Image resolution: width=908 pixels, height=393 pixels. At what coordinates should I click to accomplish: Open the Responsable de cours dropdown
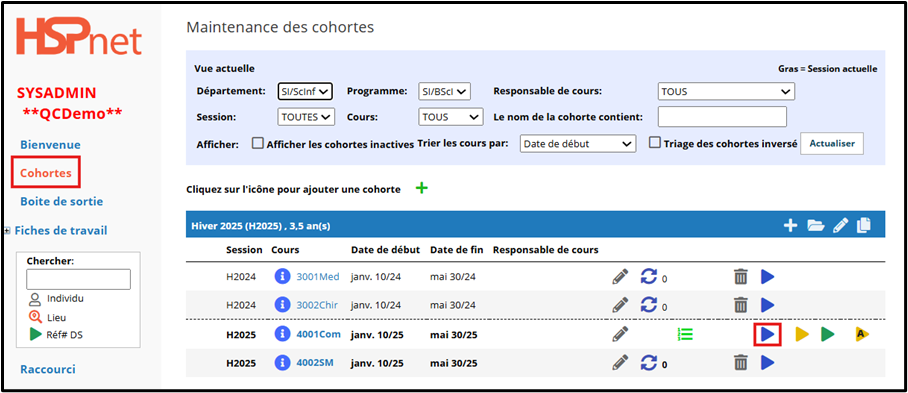point(726,91)
